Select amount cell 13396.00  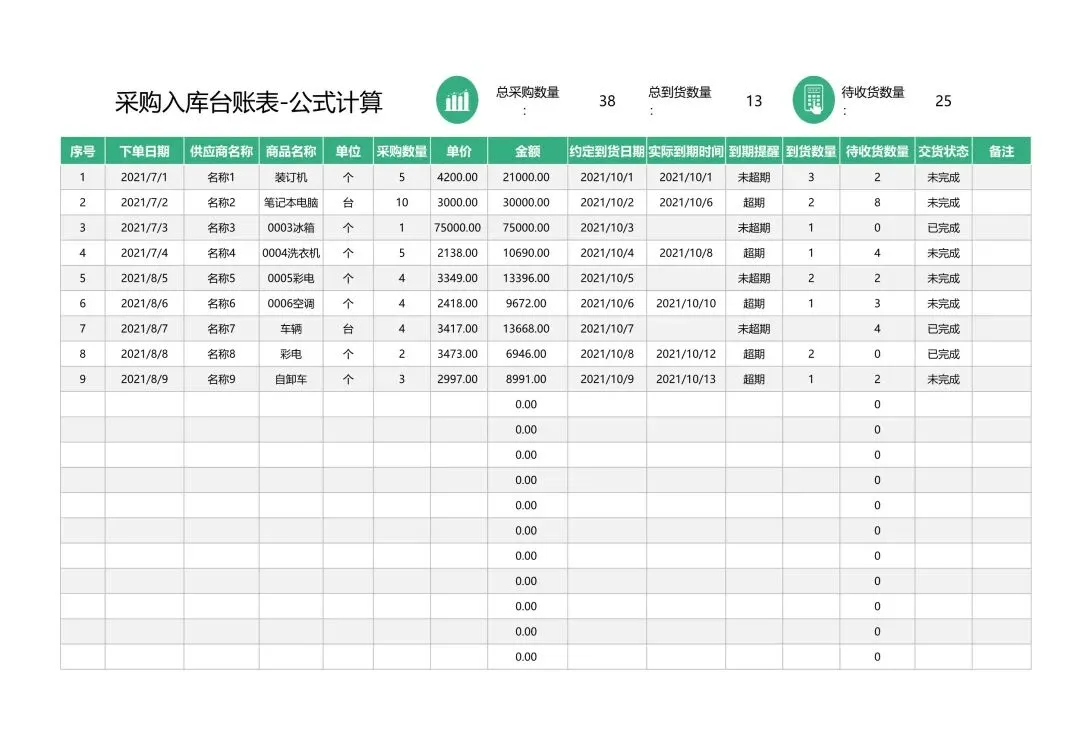point(526,278)
